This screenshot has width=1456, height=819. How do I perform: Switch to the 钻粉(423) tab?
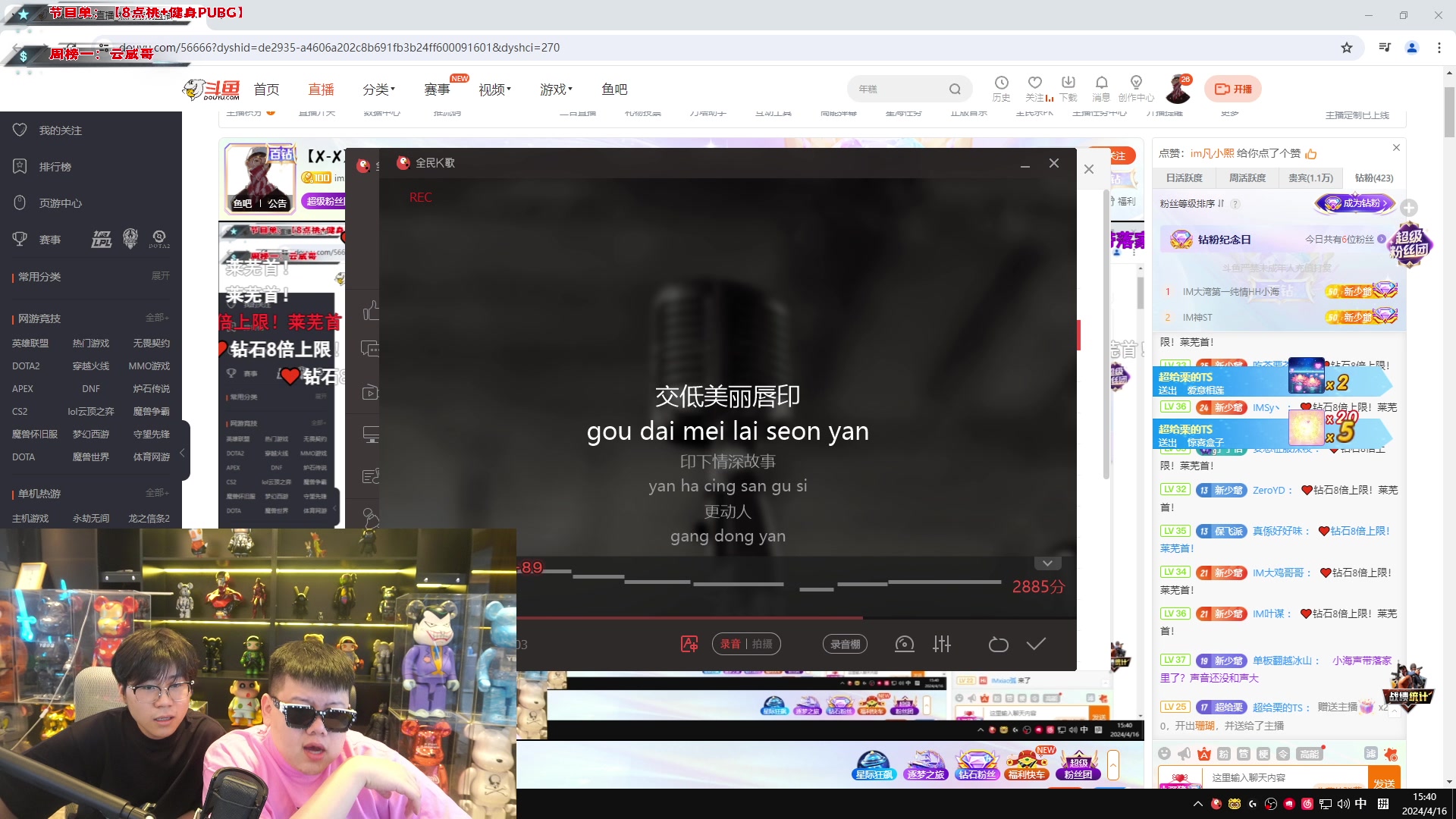tap(1374, 178)
